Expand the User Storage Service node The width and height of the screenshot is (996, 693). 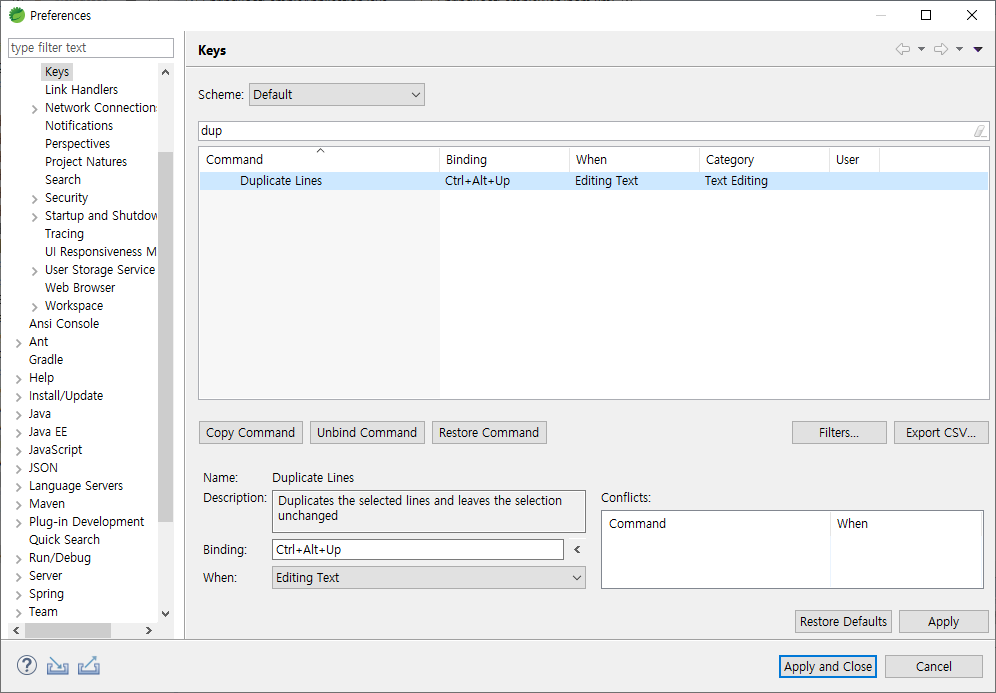(x=34, y=271)
